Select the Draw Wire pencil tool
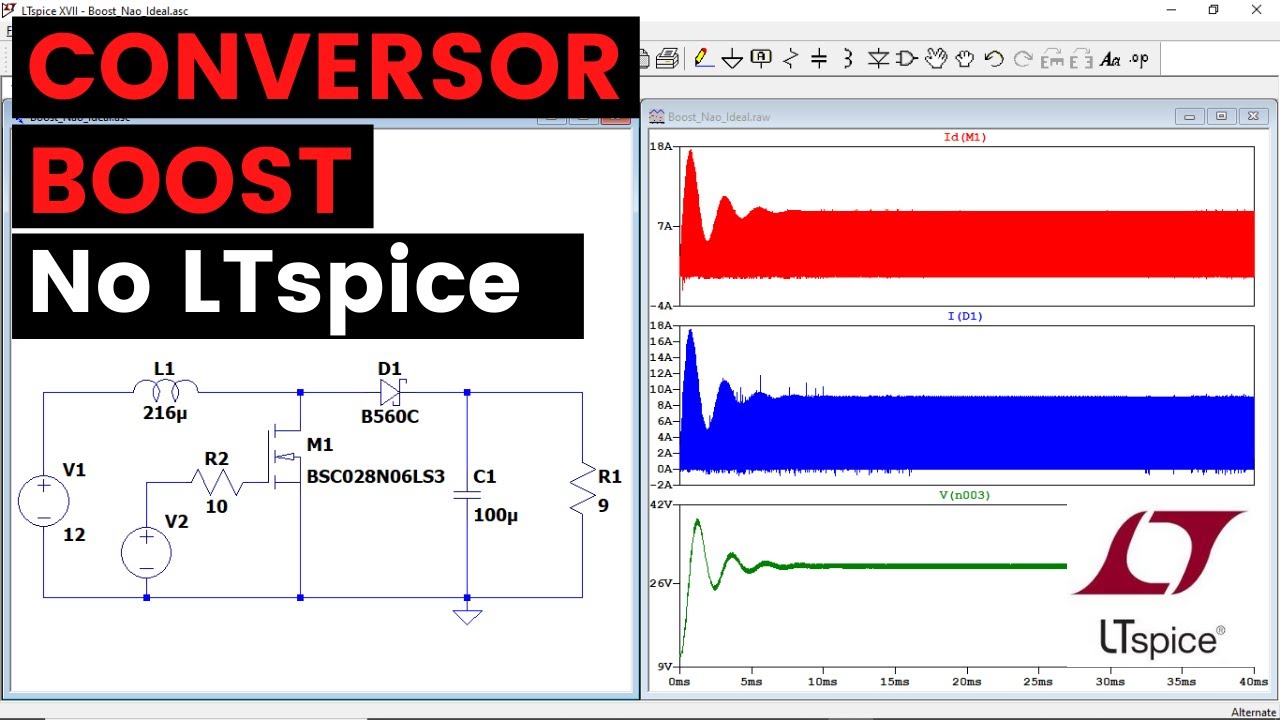Image resolution: width=1280 pixels, height=720 pixels. click(703, 59)
